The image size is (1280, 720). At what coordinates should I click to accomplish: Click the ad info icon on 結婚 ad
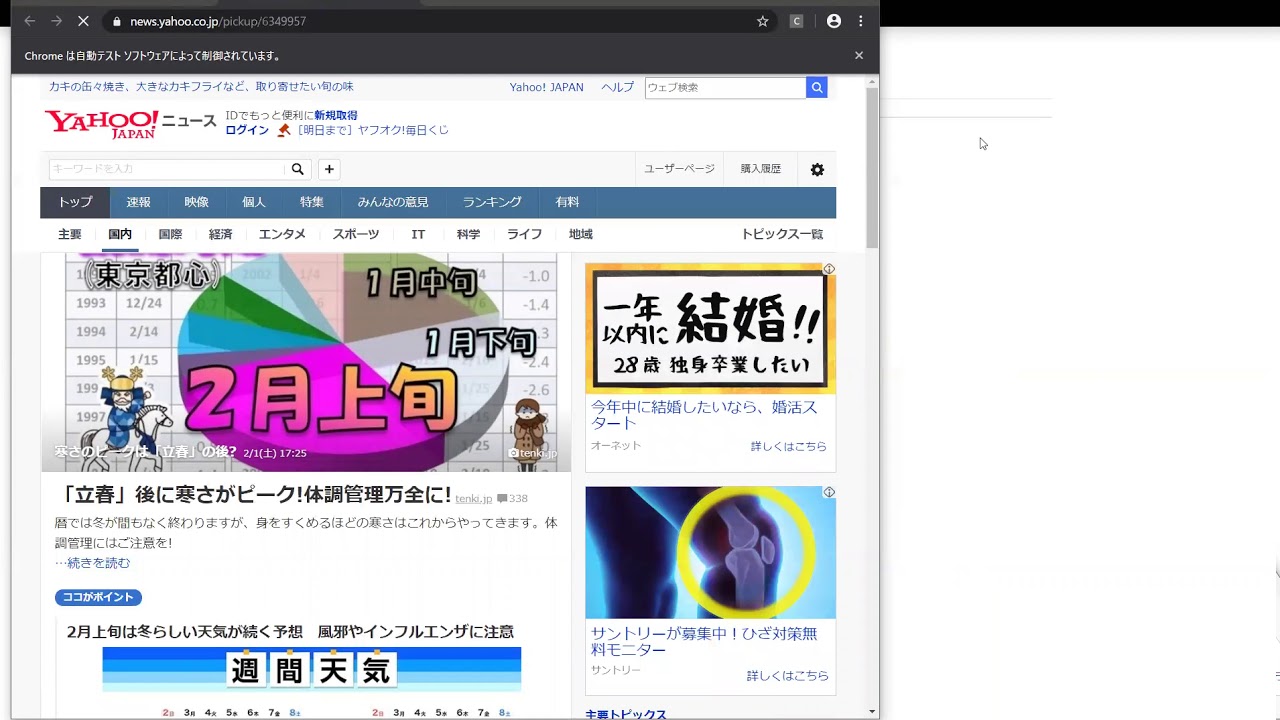pyautogui.click(x=829, y=269)
